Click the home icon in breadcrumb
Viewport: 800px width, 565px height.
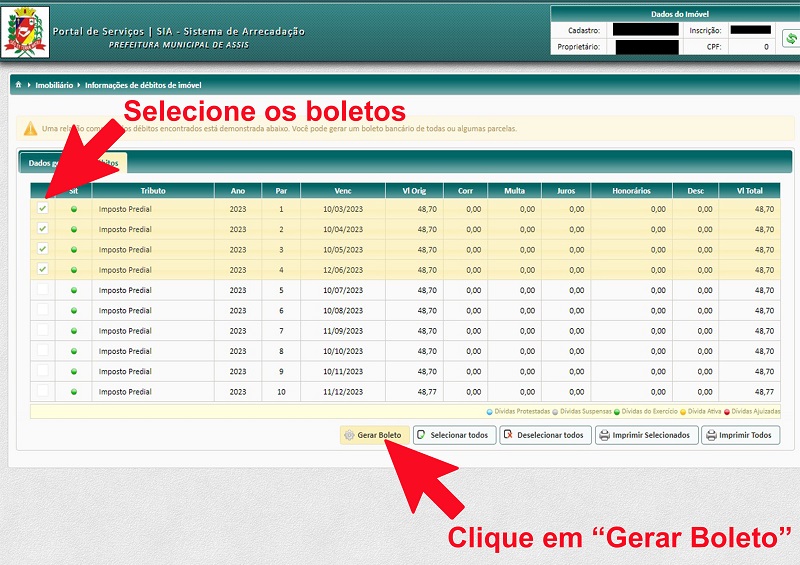(x=18, y=85)
